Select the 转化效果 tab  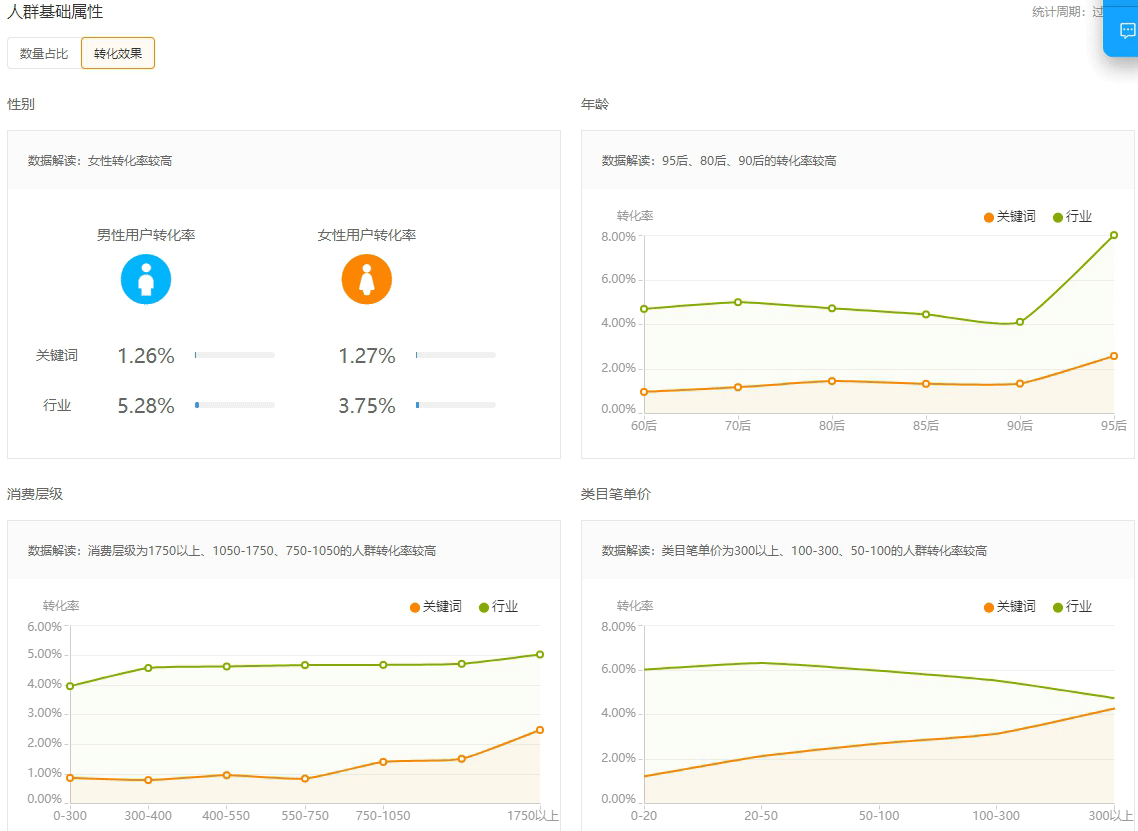[118, 54]
